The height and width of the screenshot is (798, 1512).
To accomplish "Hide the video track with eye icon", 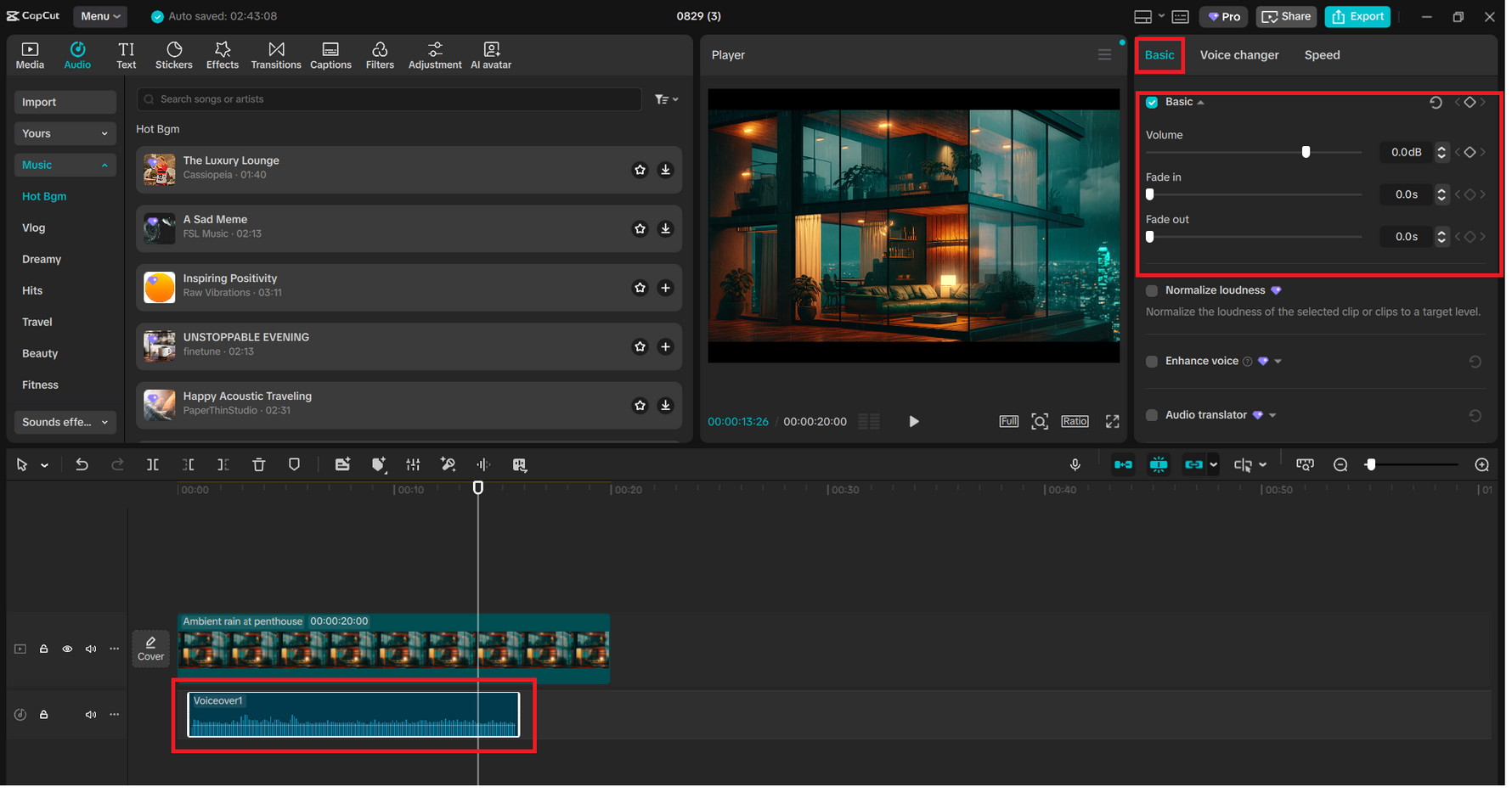I will (x=68, y=651).
